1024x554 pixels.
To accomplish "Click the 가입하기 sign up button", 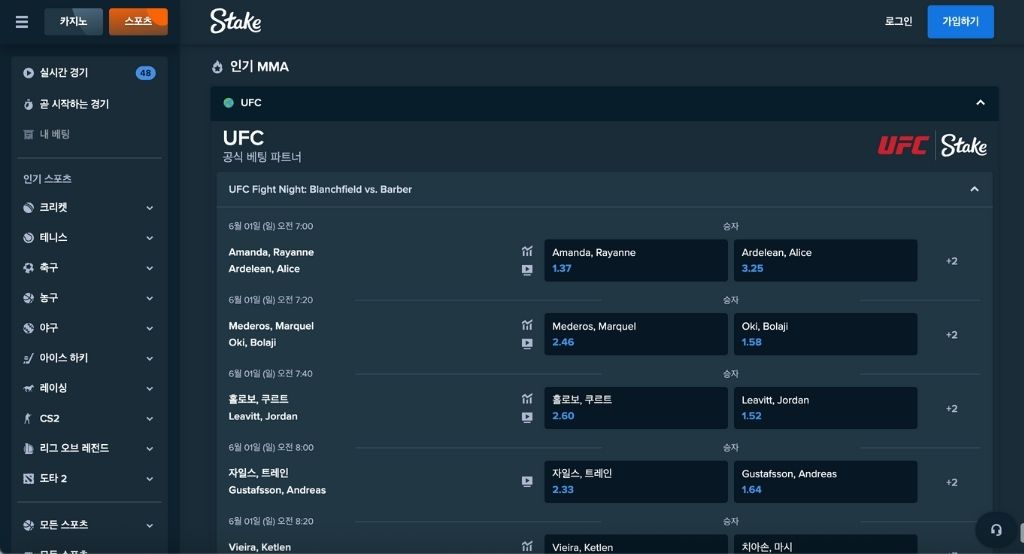I will pos(960,22).
